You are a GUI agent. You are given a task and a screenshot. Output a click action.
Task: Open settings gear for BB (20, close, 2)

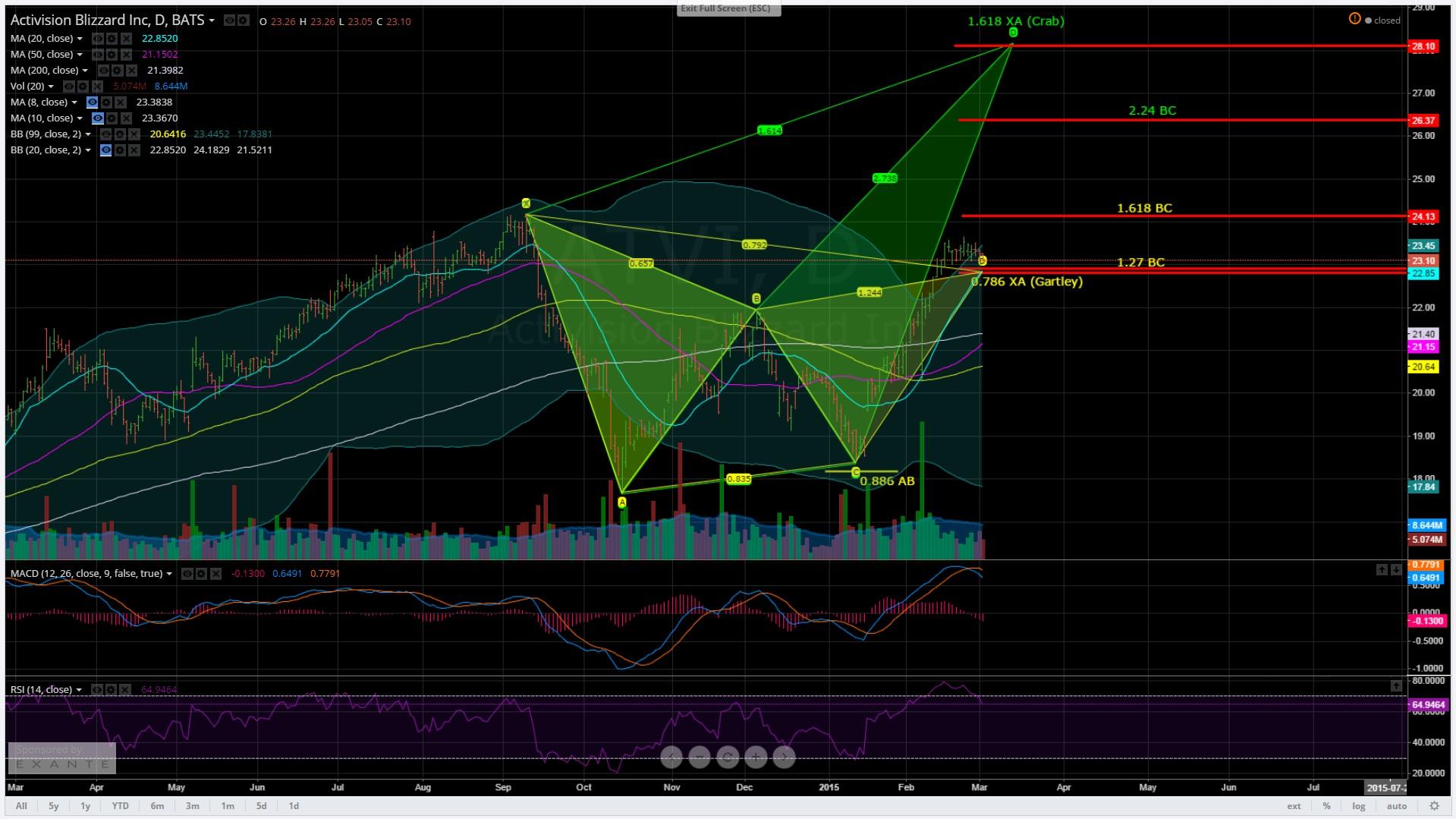pyautogui.click(x=120, y=150)
